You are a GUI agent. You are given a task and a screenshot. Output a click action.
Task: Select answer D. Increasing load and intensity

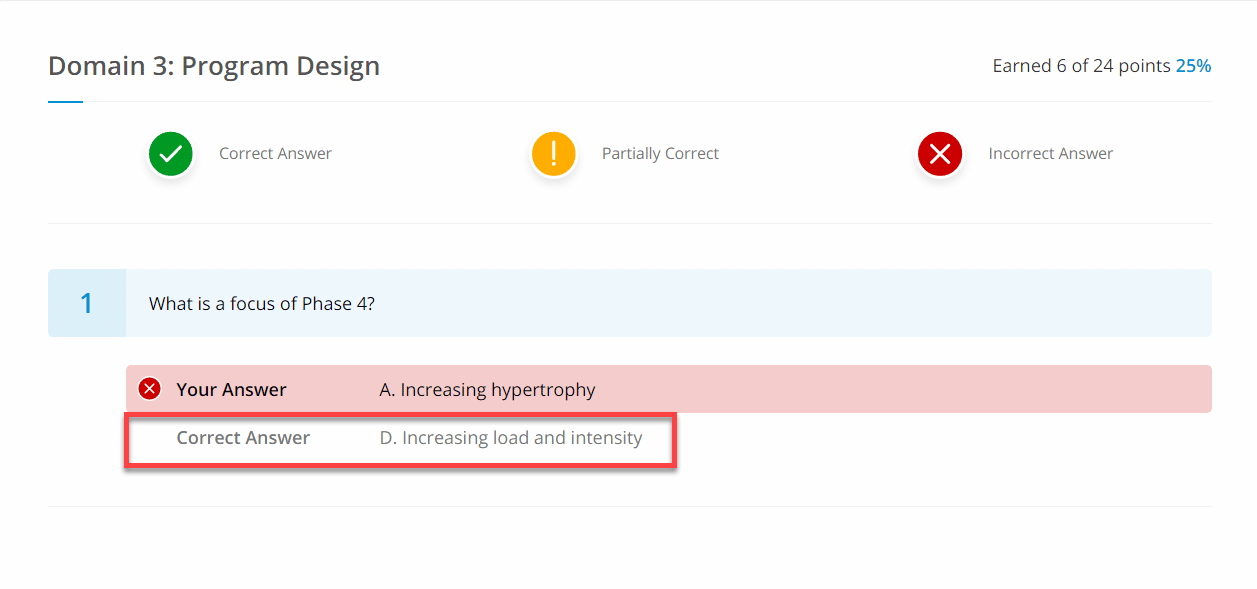point(511,438)
